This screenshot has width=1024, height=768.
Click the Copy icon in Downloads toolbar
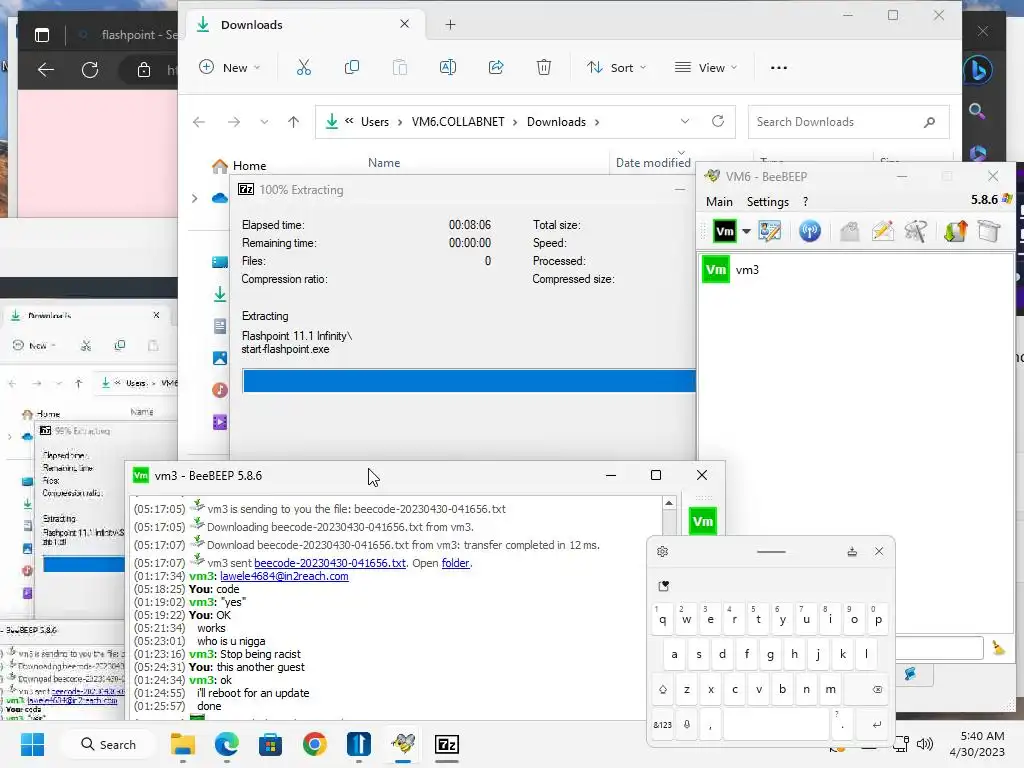click(351, 67)
